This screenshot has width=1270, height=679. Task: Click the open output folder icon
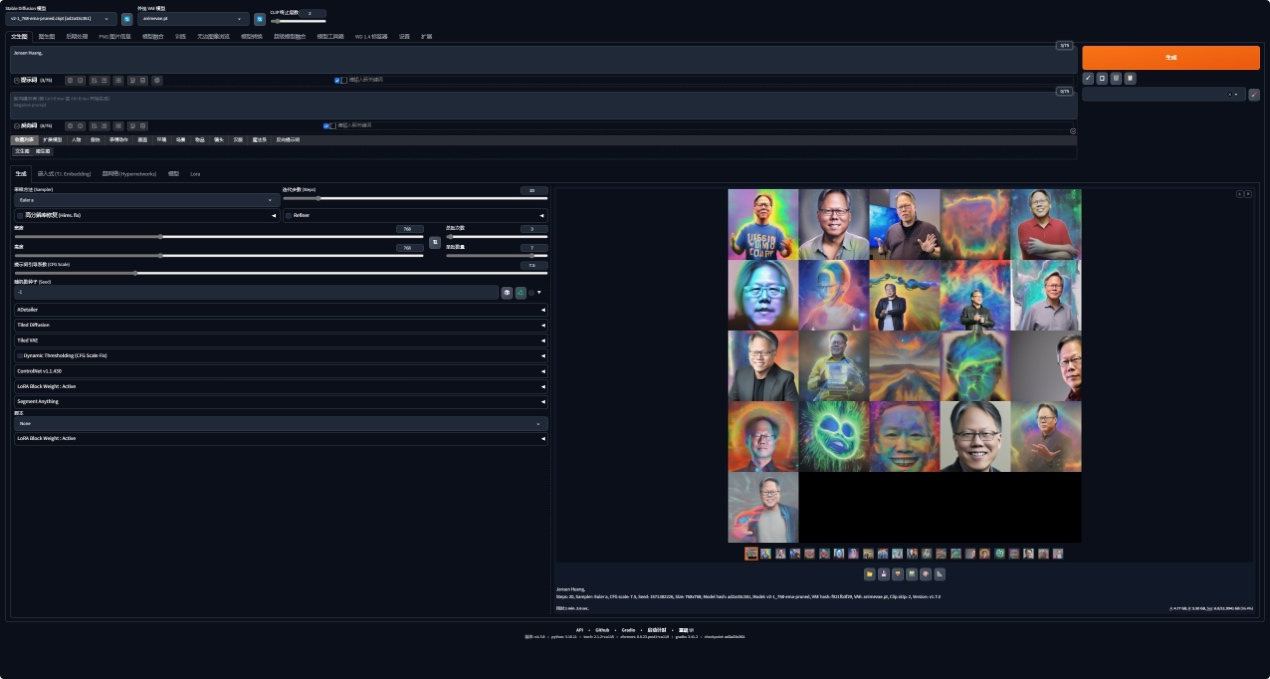[870, 574]
